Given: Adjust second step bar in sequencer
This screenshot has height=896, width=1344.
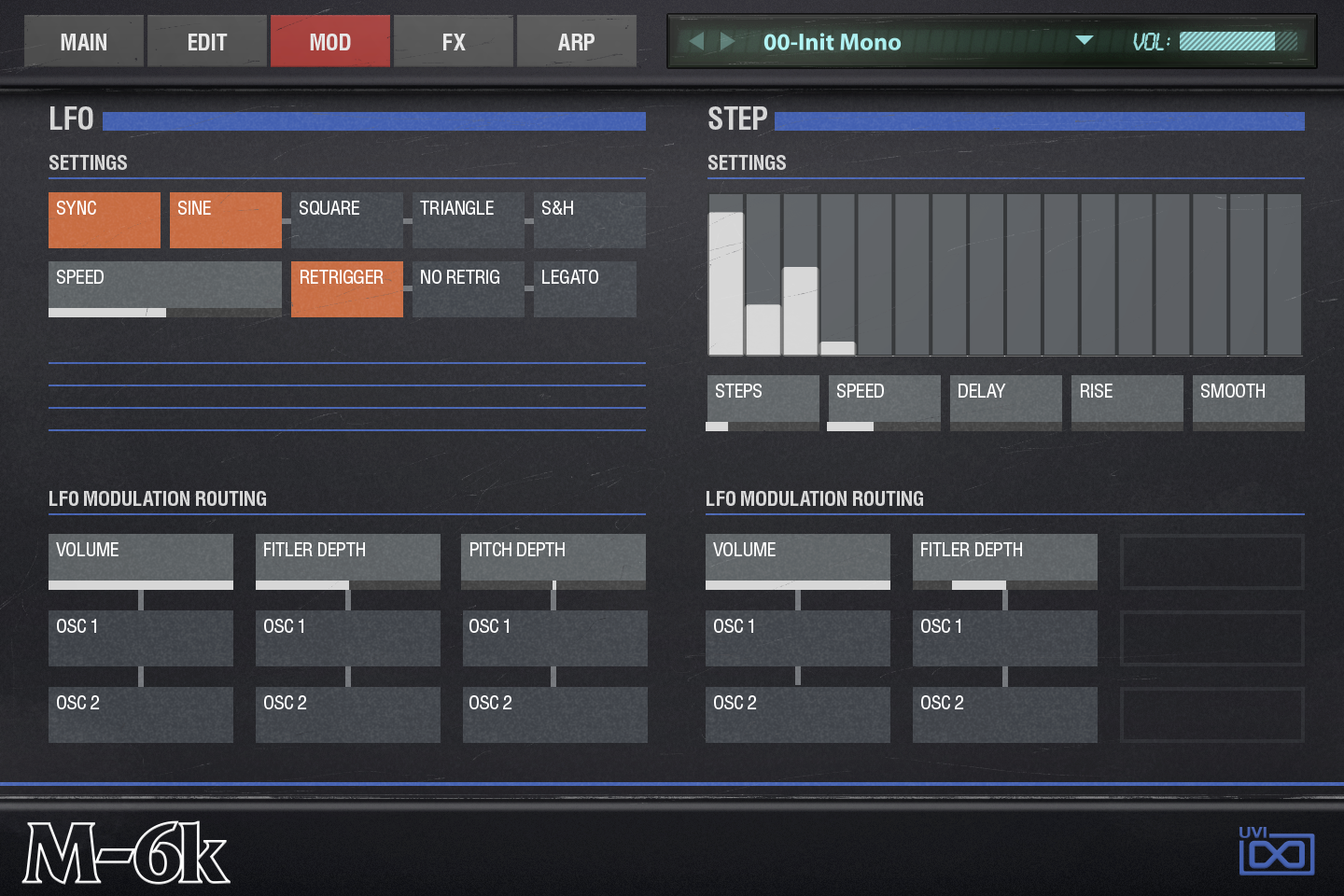Looking at the screenshot, I should coord(763,275).
